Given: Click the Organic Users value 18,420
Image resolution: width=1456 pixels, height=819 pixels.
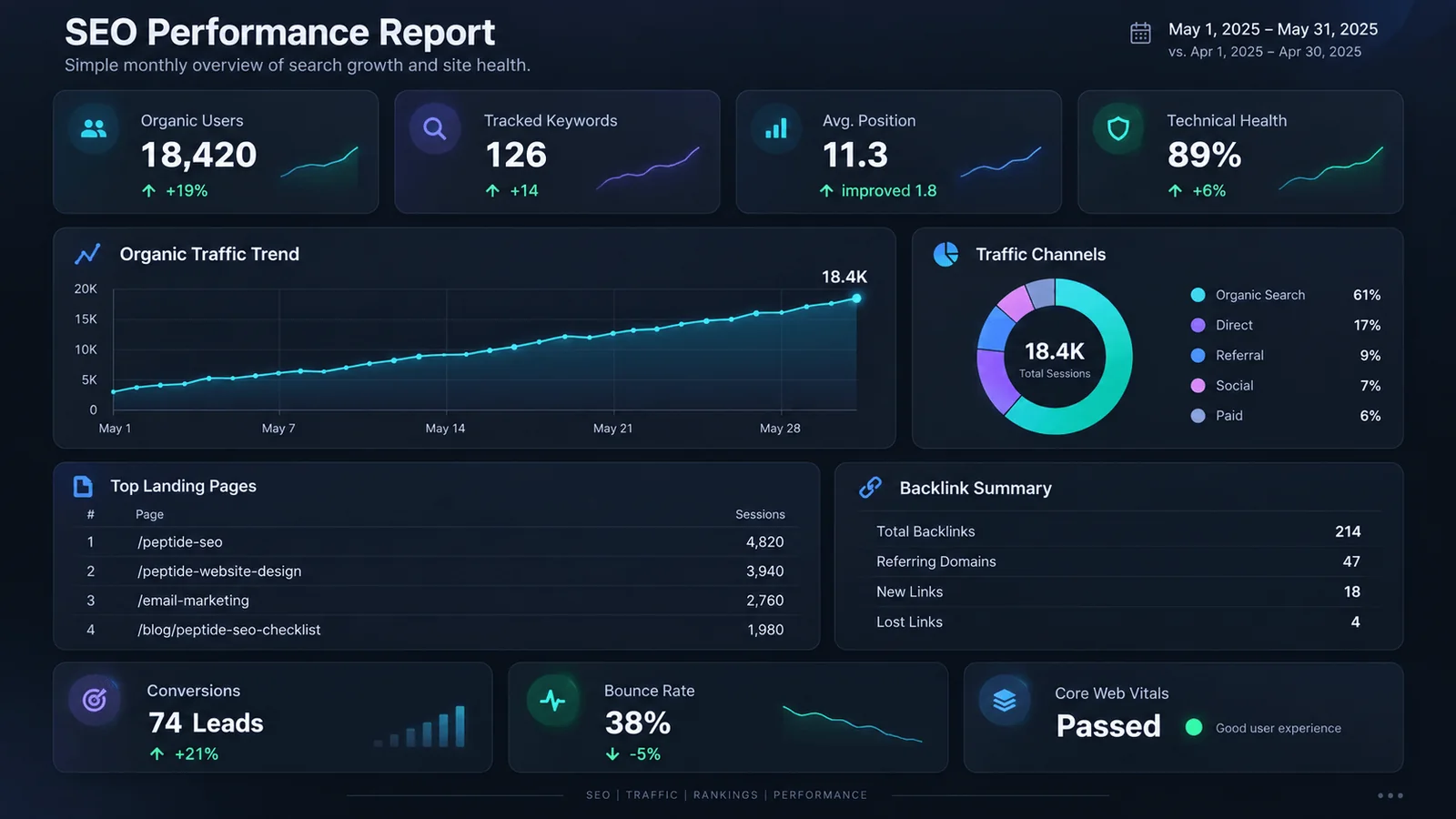Looking at the screenshot, I should (199, 156).
